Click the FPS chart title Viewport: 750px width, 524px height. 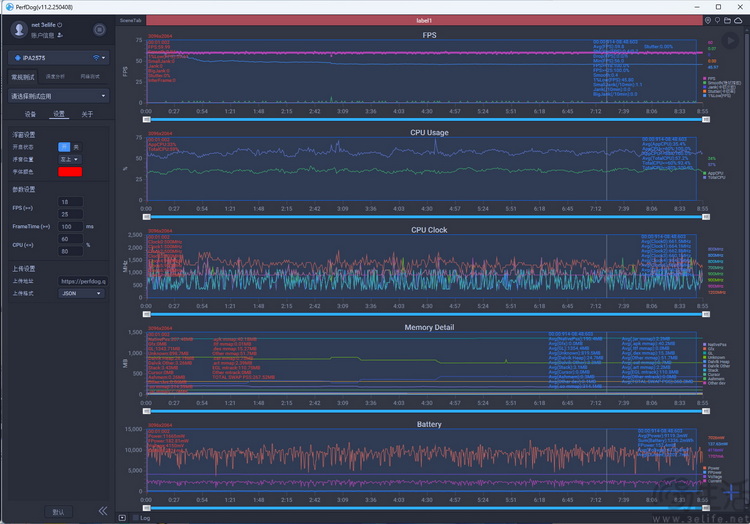[429, 35]
